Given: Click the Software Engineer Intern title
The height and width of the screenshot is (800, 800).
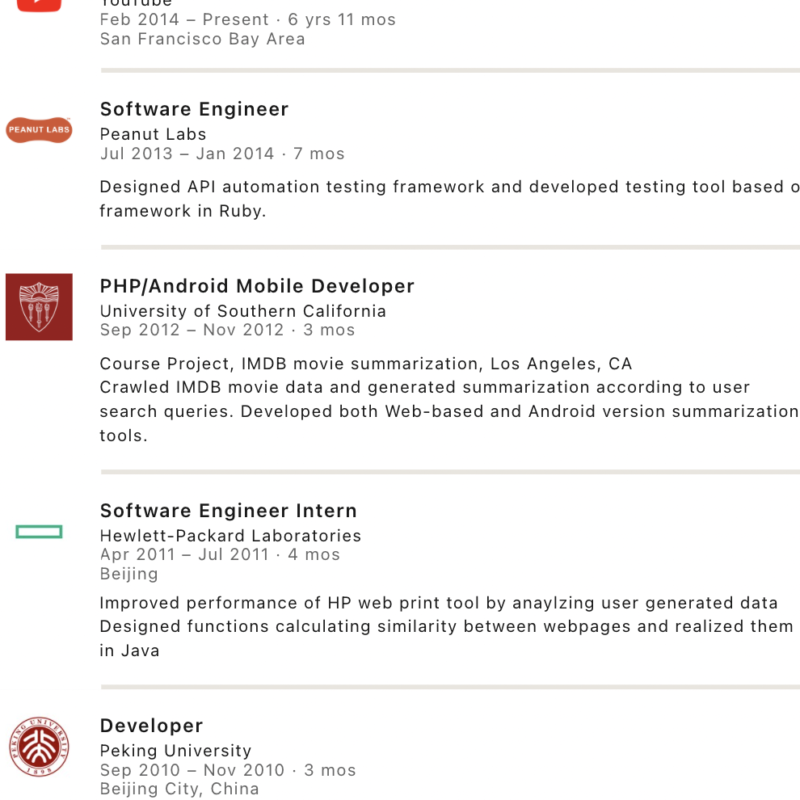Looking at the screenshot, I should 228,511.
